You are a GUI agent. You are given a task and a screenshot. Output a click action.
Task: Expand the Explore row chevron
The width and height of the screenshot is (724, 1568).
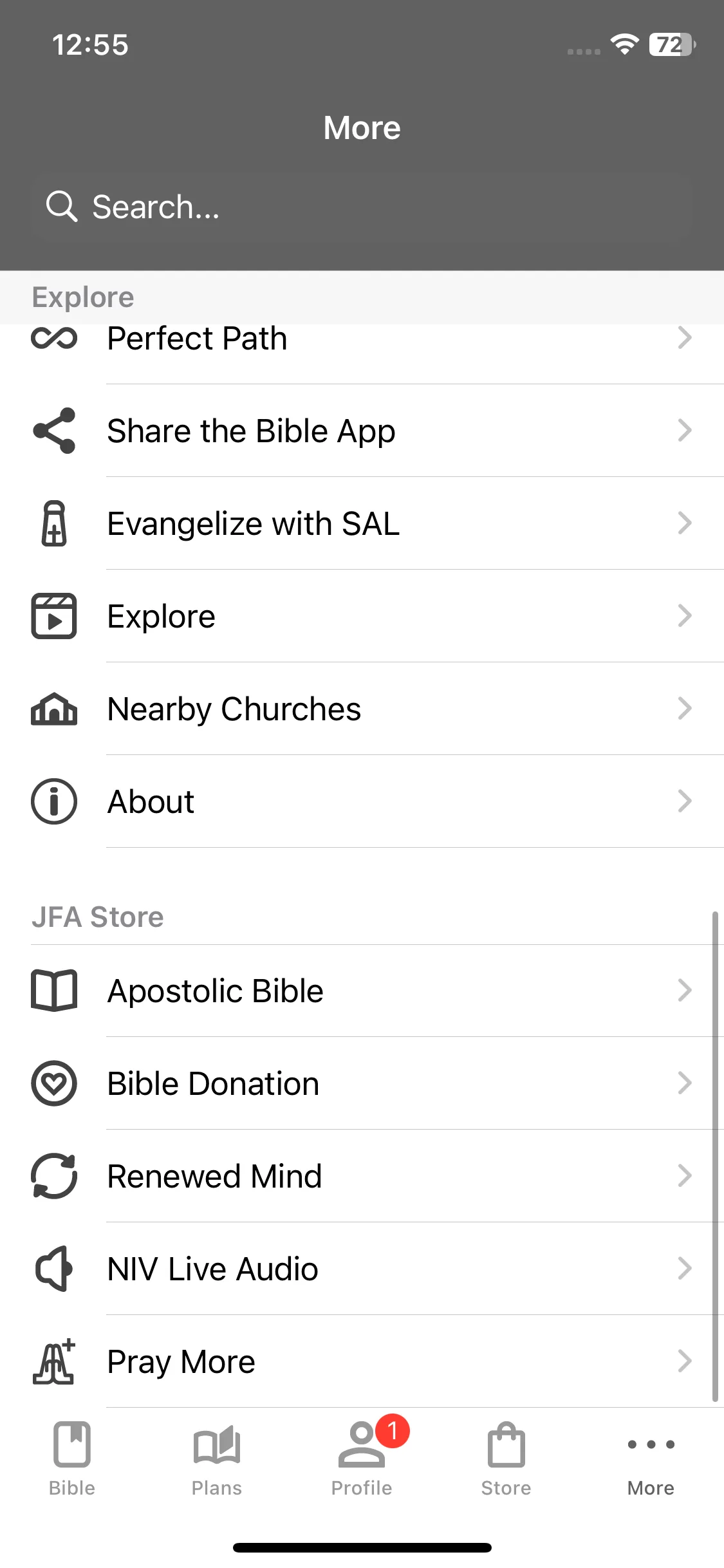coord(685,616)
